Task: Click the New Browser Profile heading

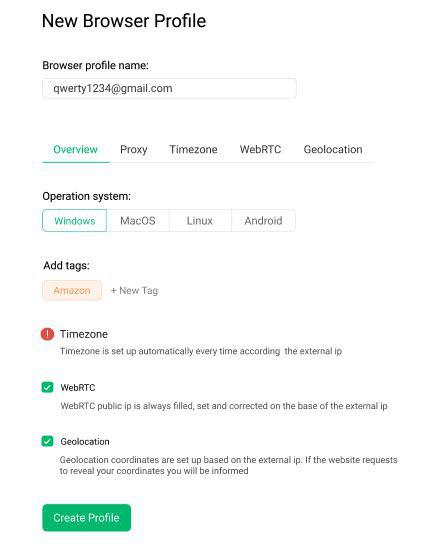Action: click(x=124, y=21)
